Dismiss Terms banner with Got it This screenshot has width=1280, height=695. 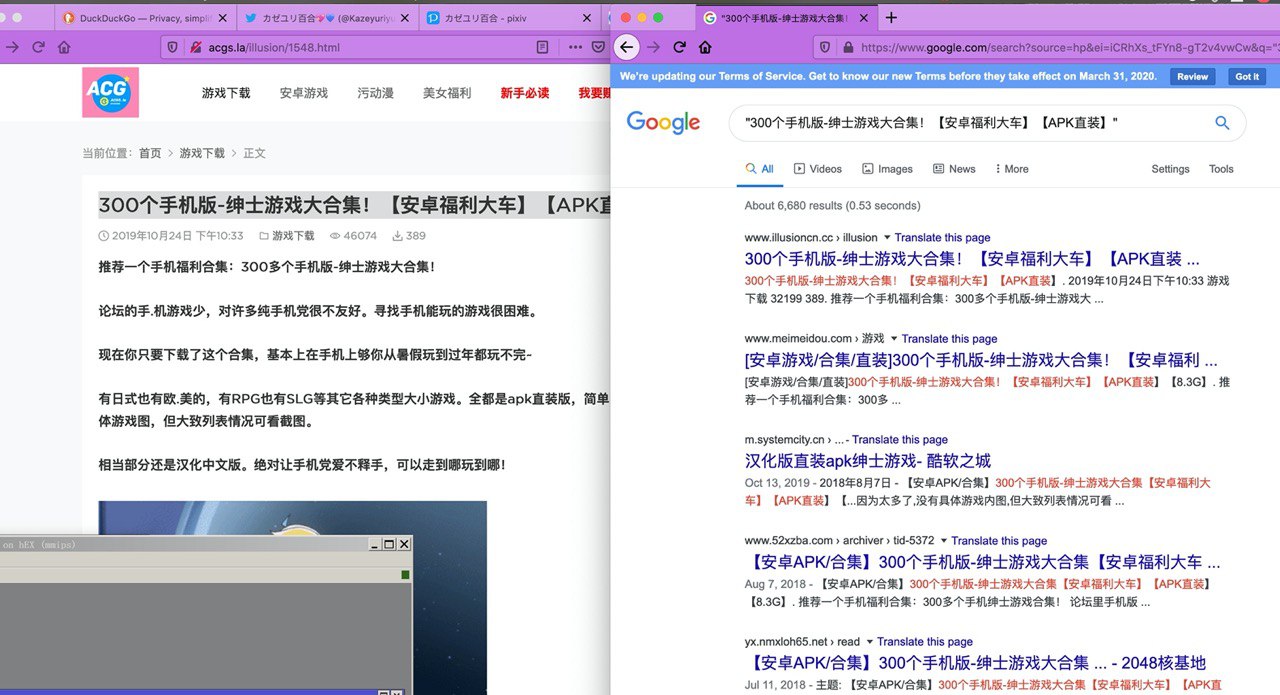pyautogui.click(x=1247, y=76)
